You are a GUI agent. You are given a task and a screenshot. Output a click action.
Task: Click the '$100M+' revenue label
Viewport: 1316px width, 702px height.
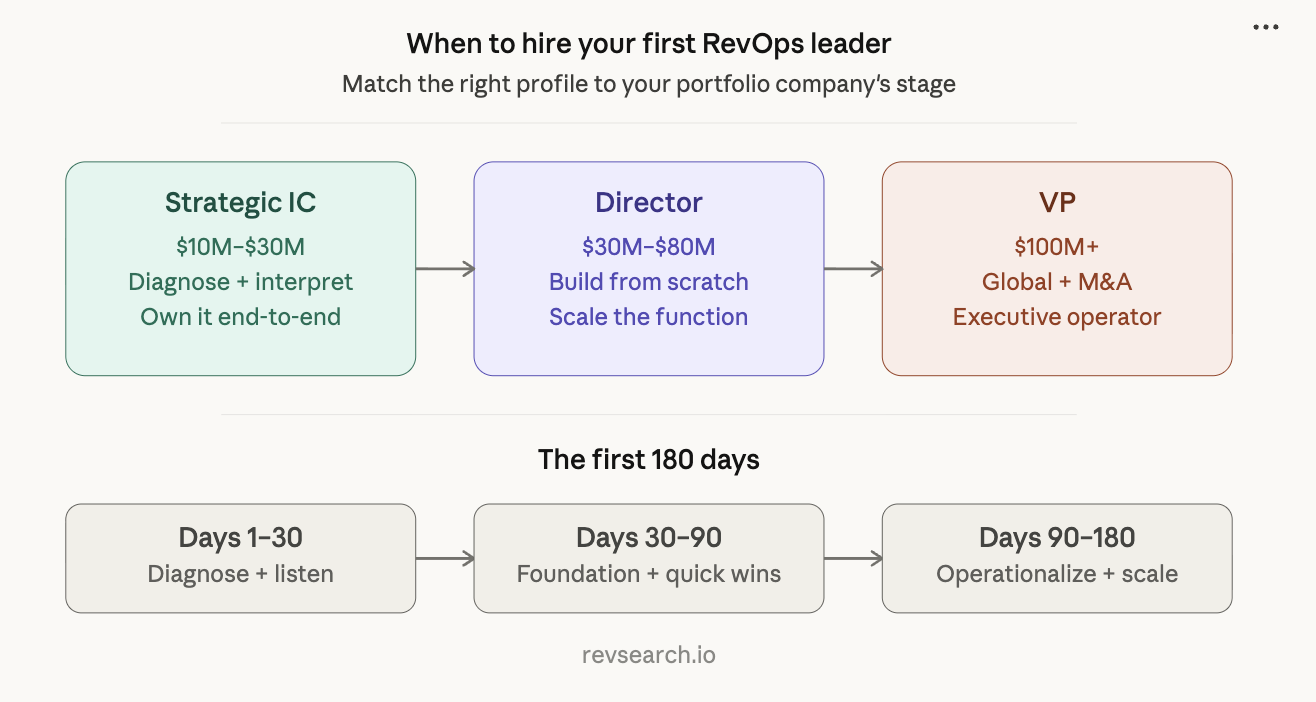(1056, 246)
